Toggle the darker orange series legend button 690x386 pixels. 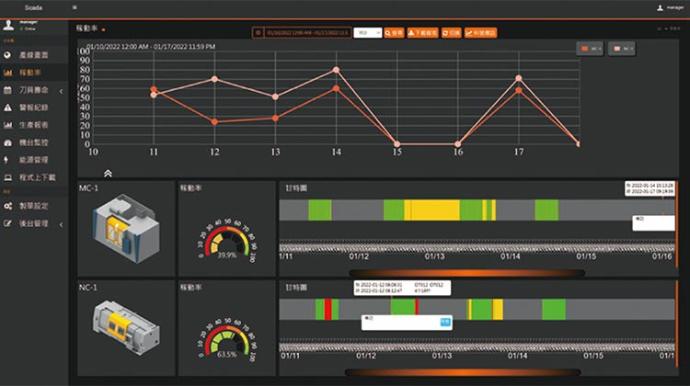(590, 49)
